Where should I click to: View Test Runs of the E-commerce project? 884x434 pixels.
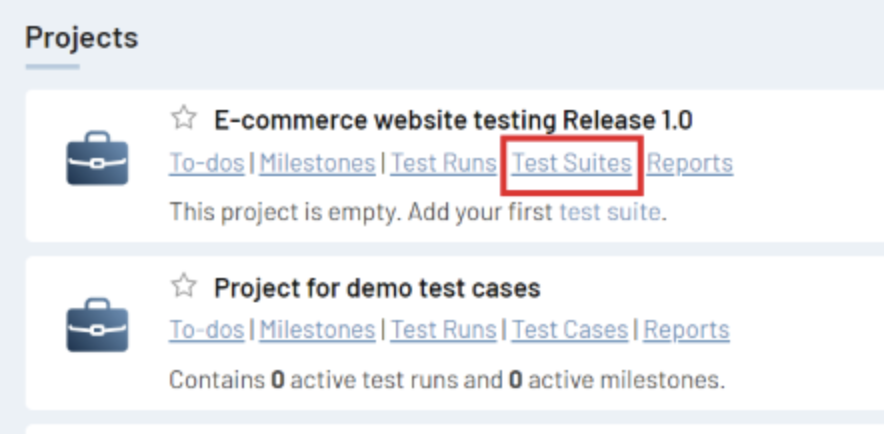click(443, 163)
